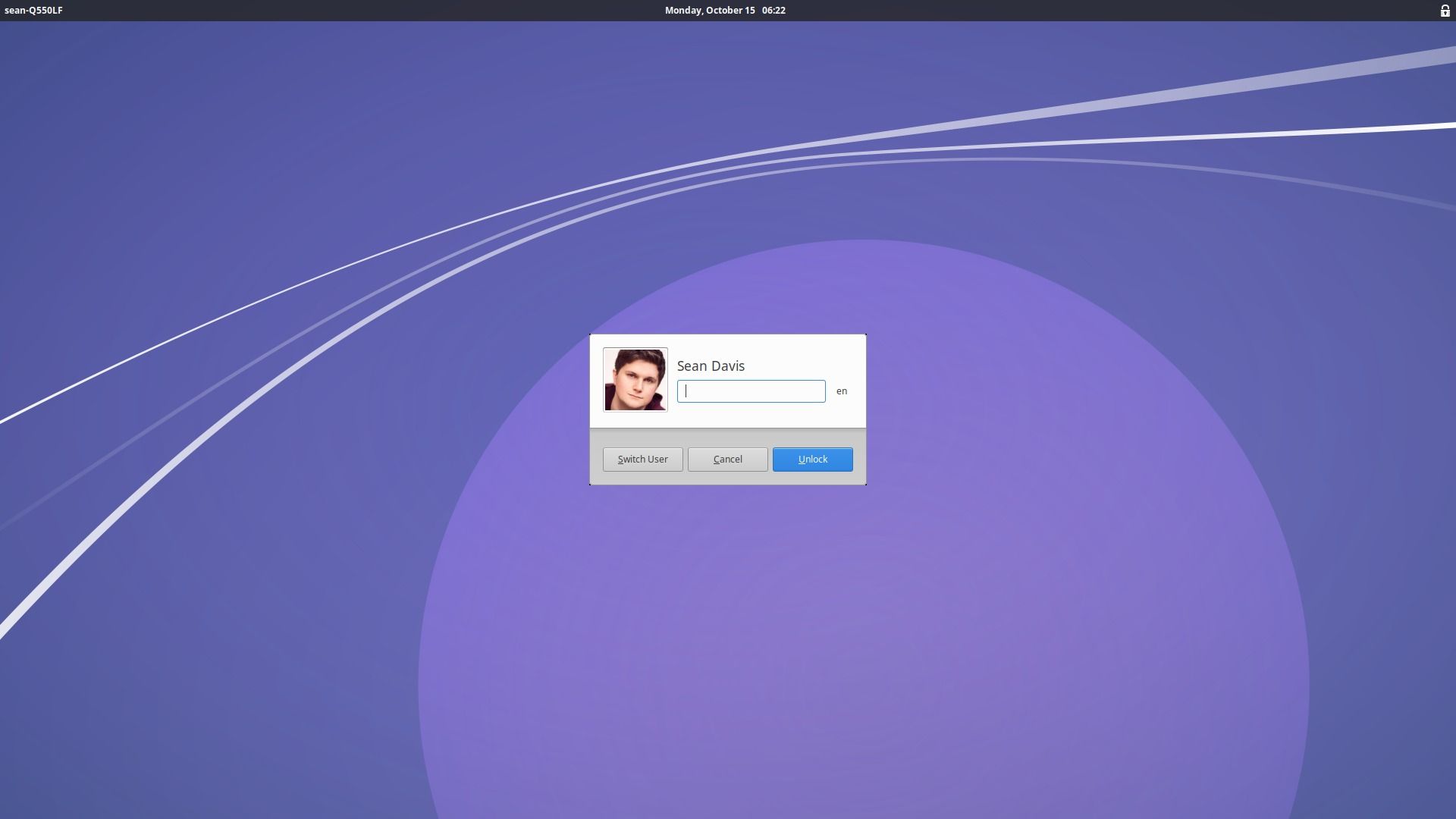
Task: Click the gray footer of the unlock dialog
Action: pos(727,478)
